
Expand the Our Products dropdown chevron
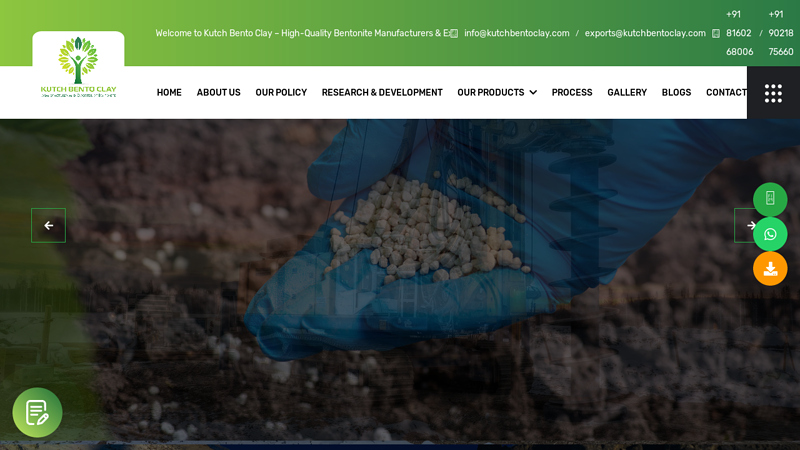pyautogui.click(x=533, y=92)
